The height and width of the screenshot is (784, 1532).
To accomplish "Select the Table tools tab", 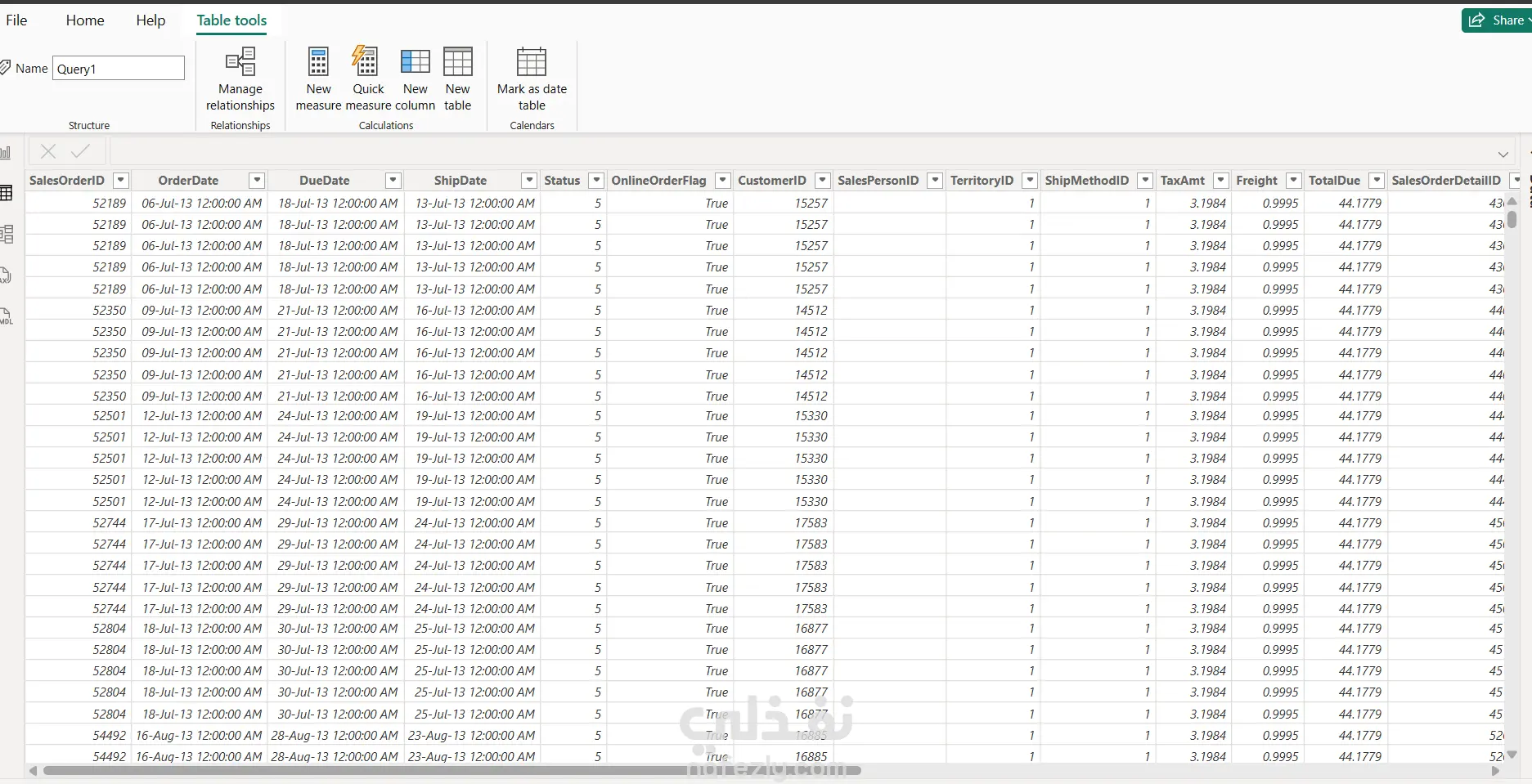I will [x=231, y=20].
